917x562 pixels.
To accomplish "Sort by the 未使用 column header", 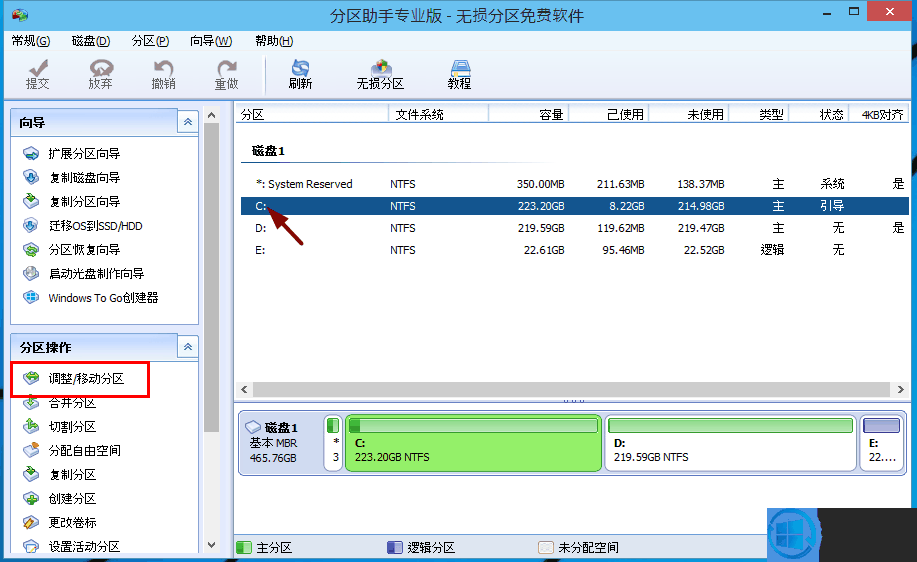I will [x=689, y=115].
